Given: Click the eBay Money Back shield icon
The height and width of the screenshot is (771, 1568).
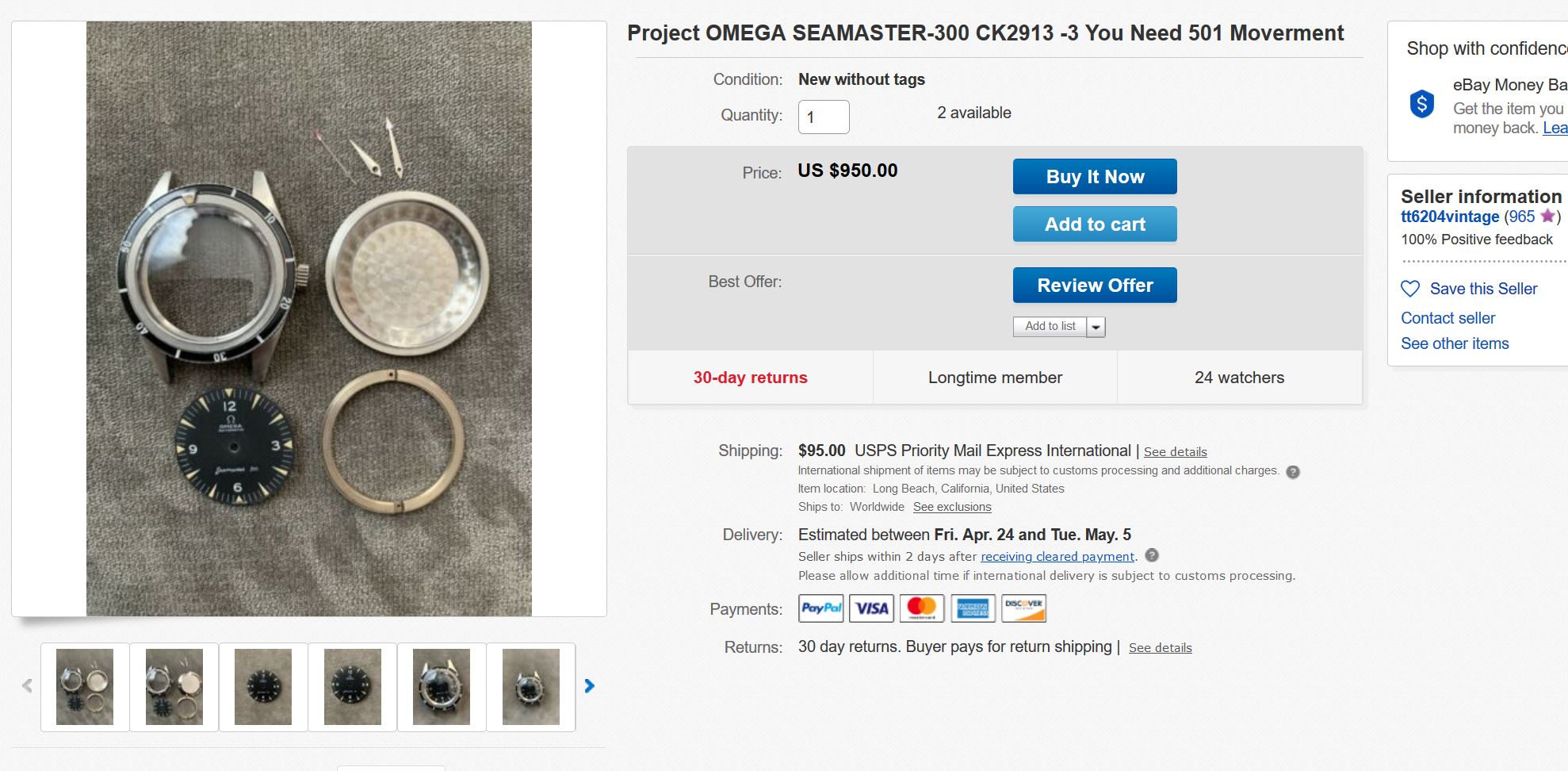Looking at the screenshot, I should (1421, 104).
